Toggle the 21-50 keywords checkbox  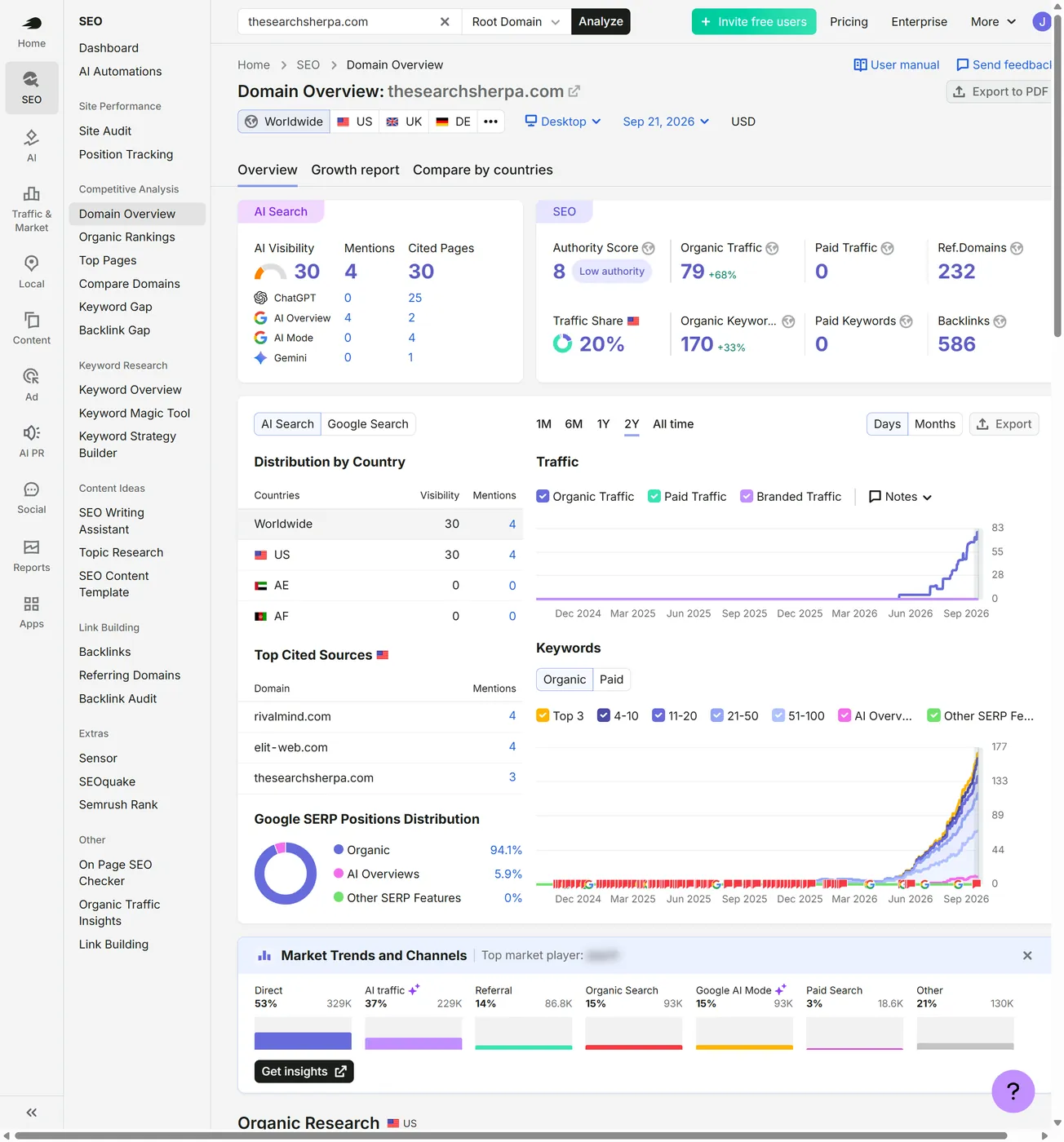(717, 715)
